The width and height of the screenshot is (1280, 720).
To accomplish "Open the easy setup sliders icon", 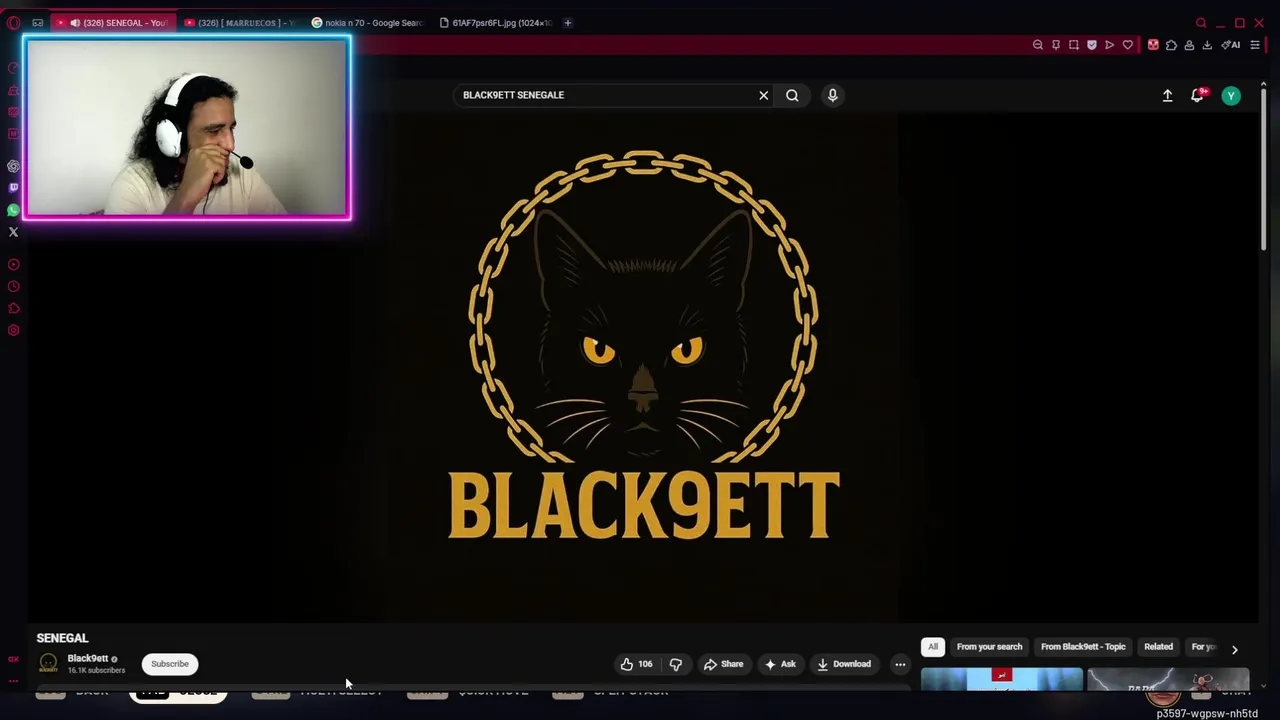I will pos(1255,45).
